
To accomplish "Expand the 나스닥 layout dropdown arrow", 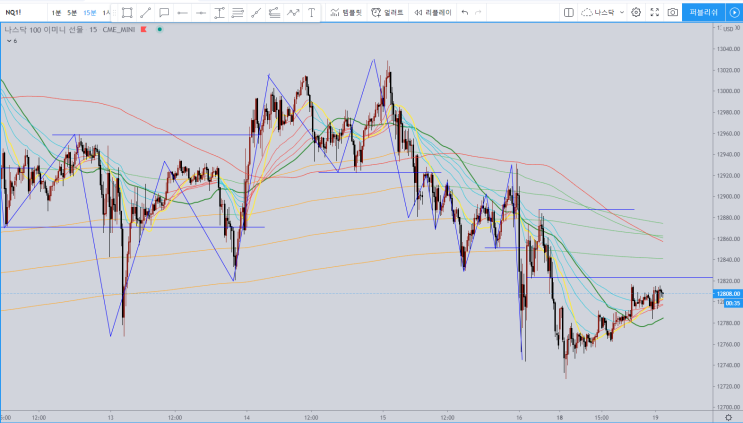I will click(622, 13).
